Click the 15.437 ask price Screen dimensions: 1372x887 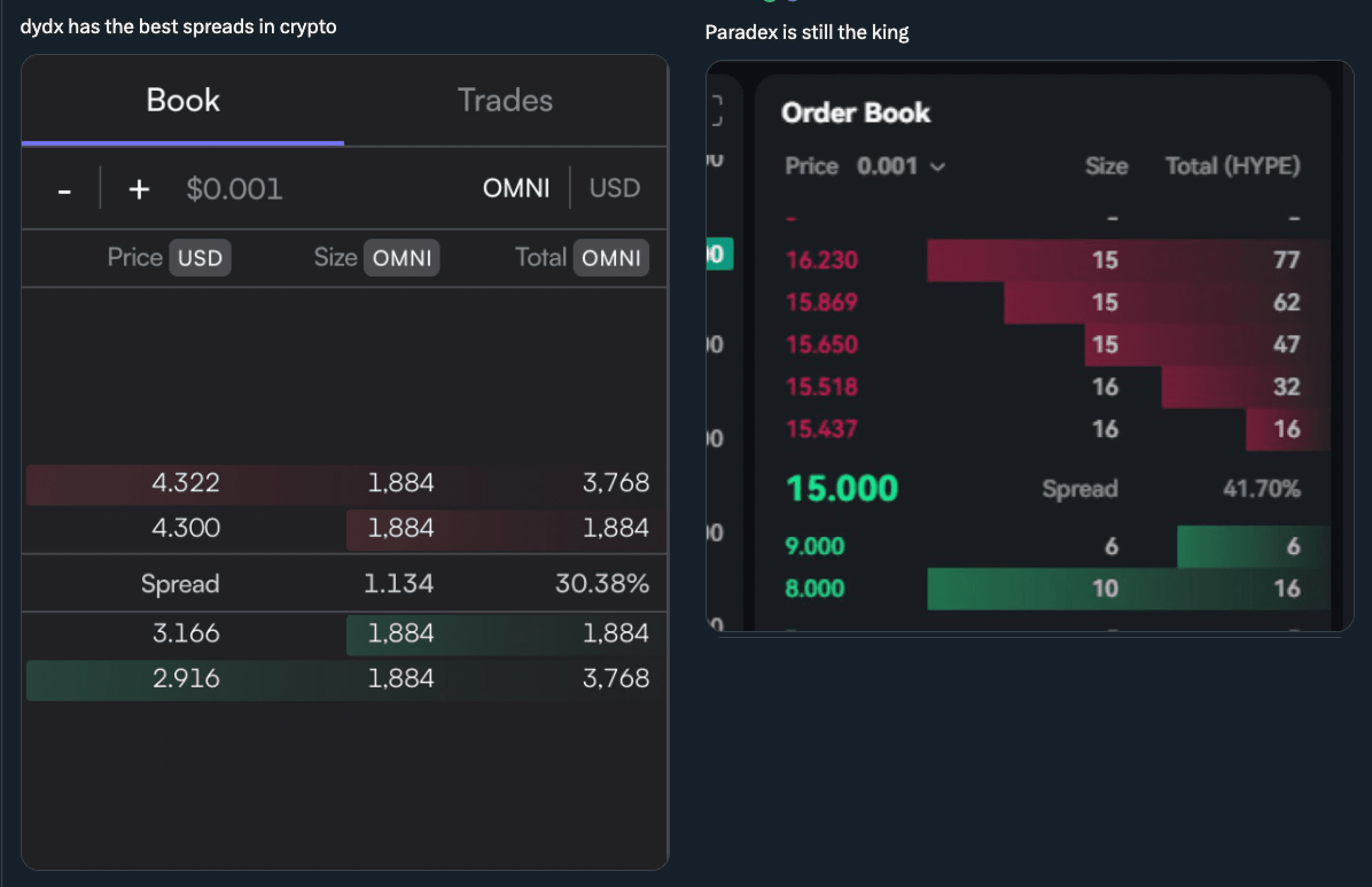(x=821, y=429)
